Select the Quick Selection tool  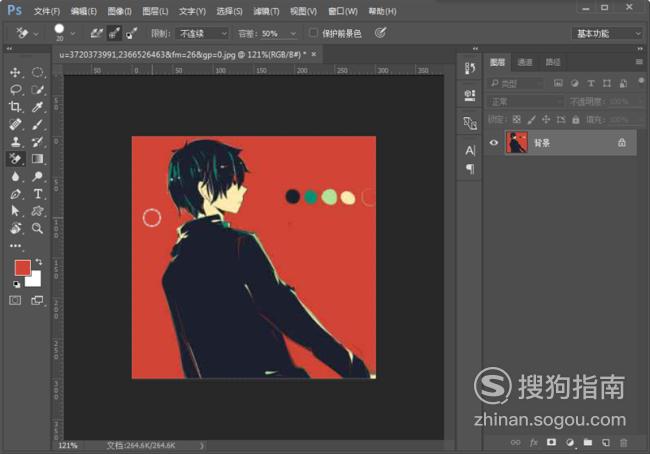[37, 90]
